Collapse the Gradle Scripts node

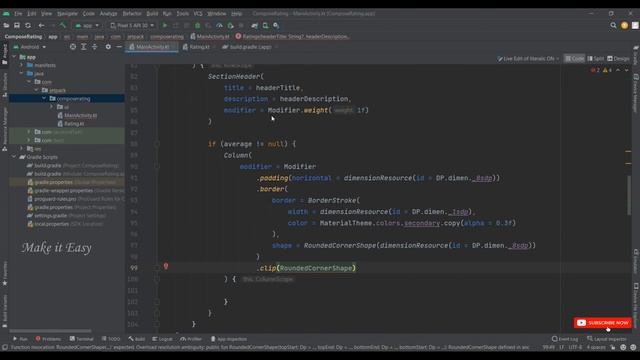[x=15, y=157]
